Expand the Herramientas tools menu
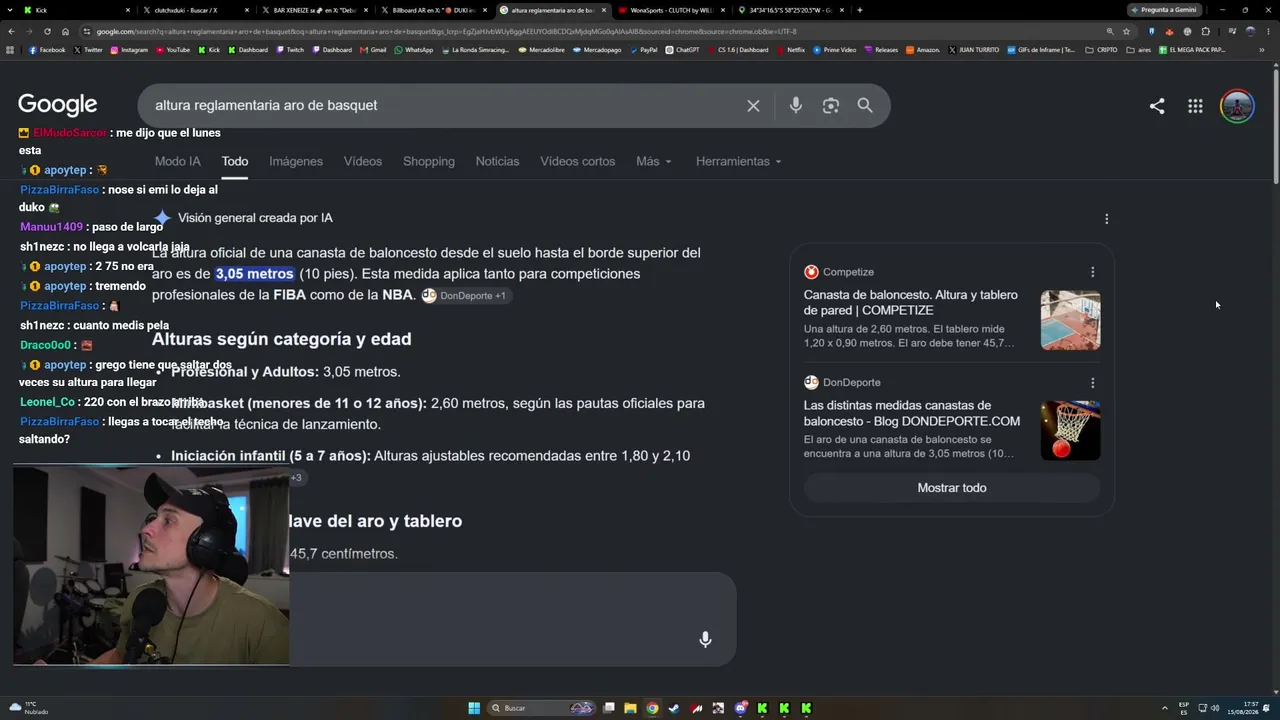Image resolution: width=1280 pixels, height=720 pixels. click(x=739, y=161)
